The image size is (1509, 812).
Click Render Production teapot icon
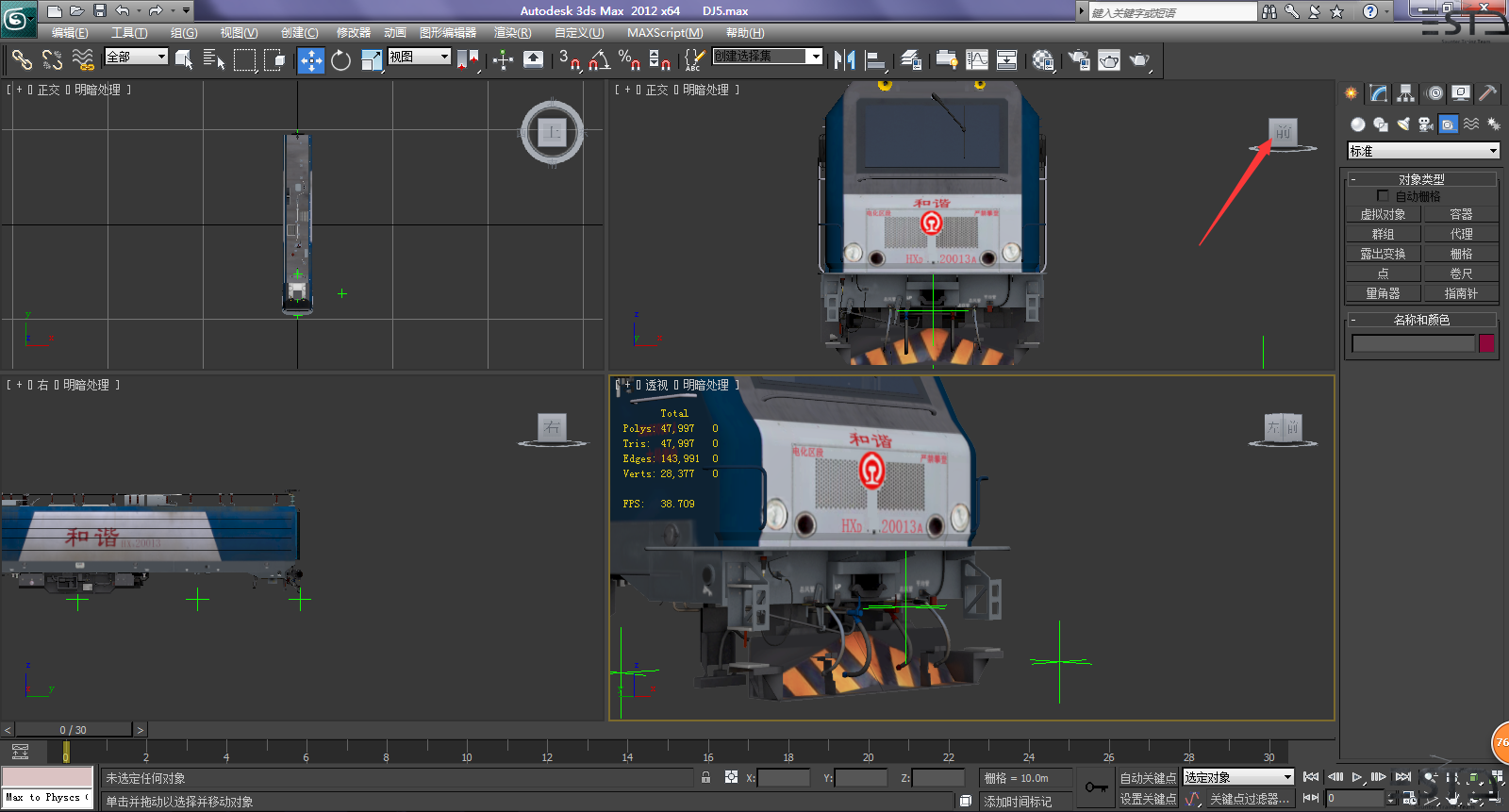point(1140,60)
